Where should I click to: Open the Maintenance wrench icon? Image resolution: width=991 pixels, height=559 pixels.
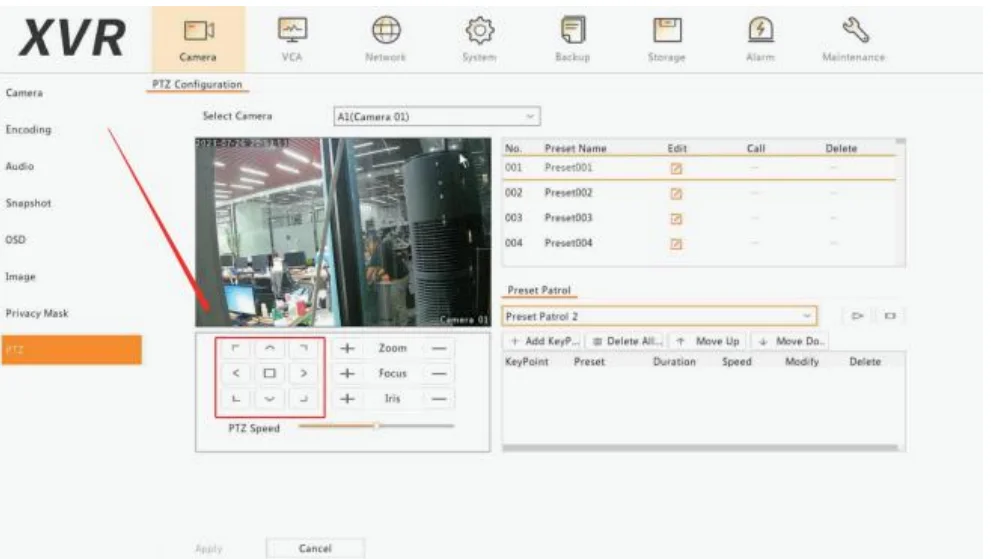pos(854,39)
